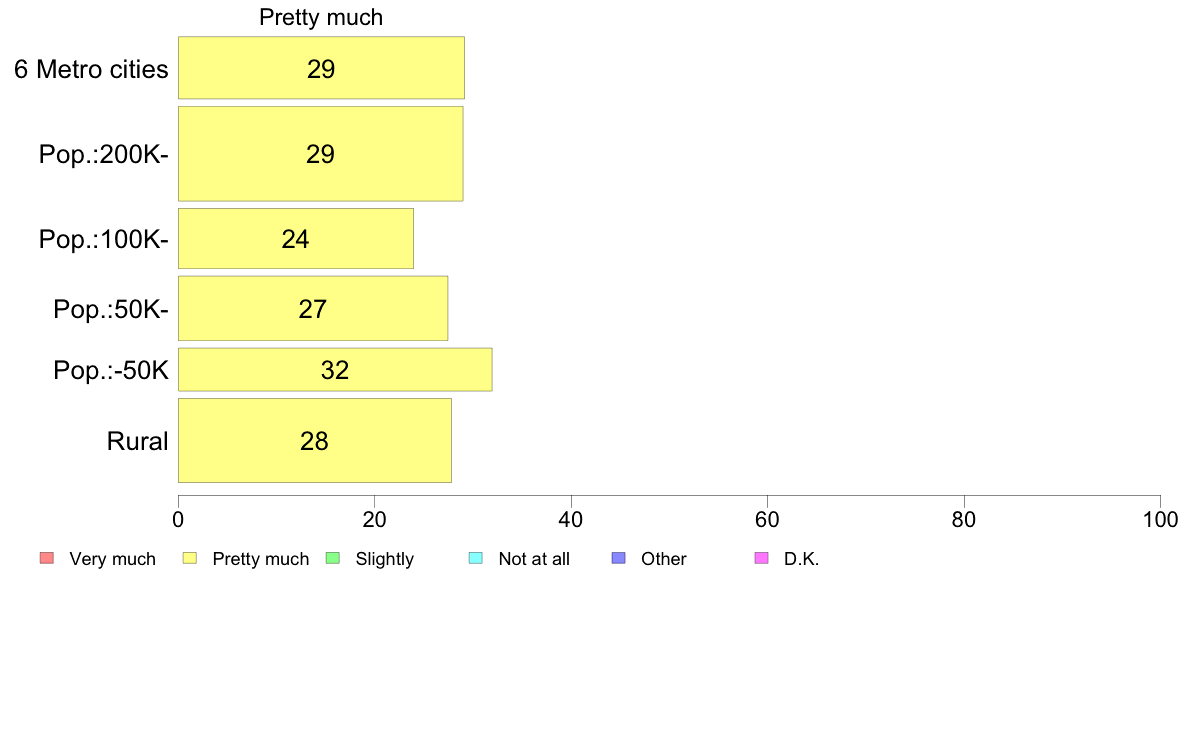
Task: Click the Pop.:-50K row label
Action: pos(111,371)
